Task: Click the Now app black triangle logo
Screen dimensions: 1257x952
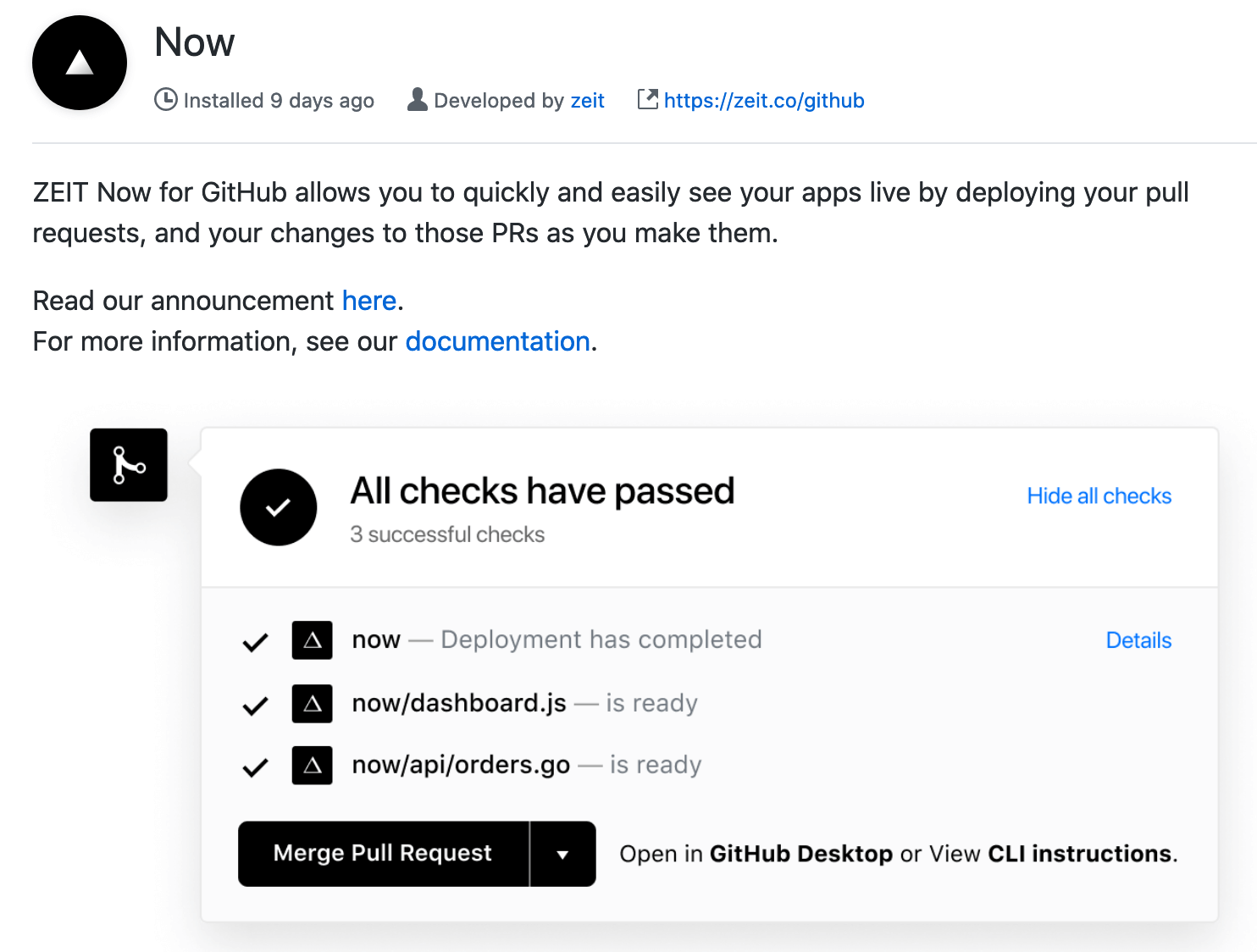Action: pos(80,63)
